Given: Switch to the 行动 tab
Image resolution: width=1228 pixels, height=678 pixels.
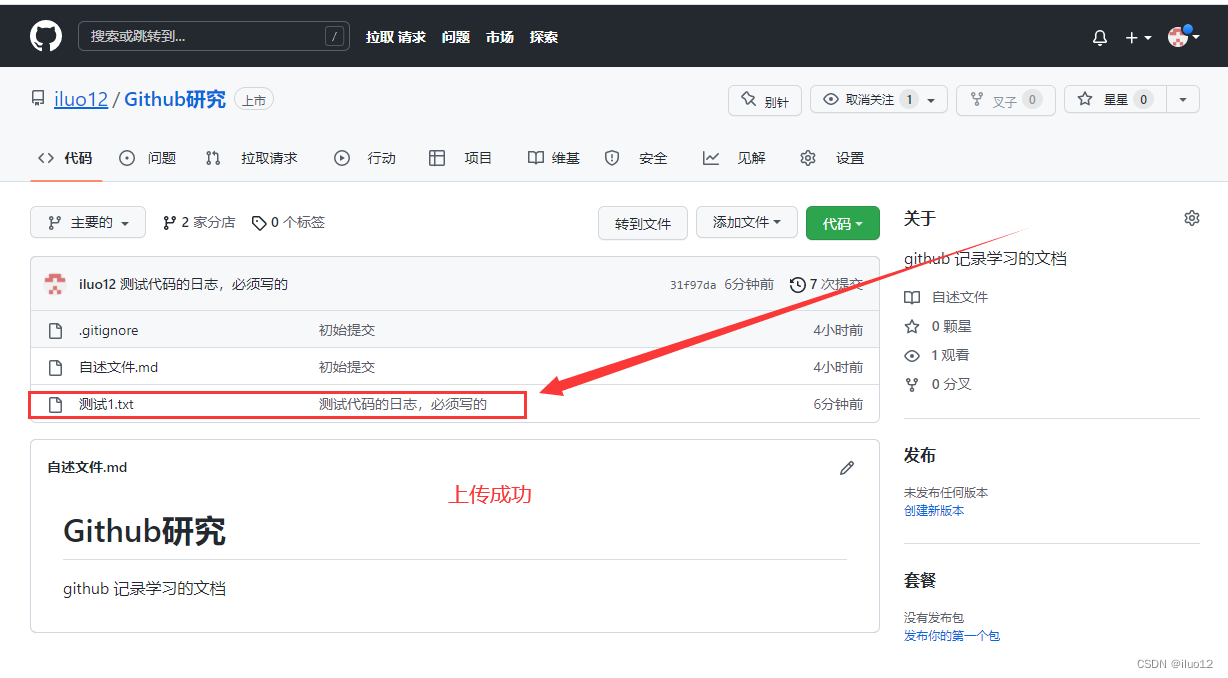Looking at the screenshot, I should pos(366,158).
